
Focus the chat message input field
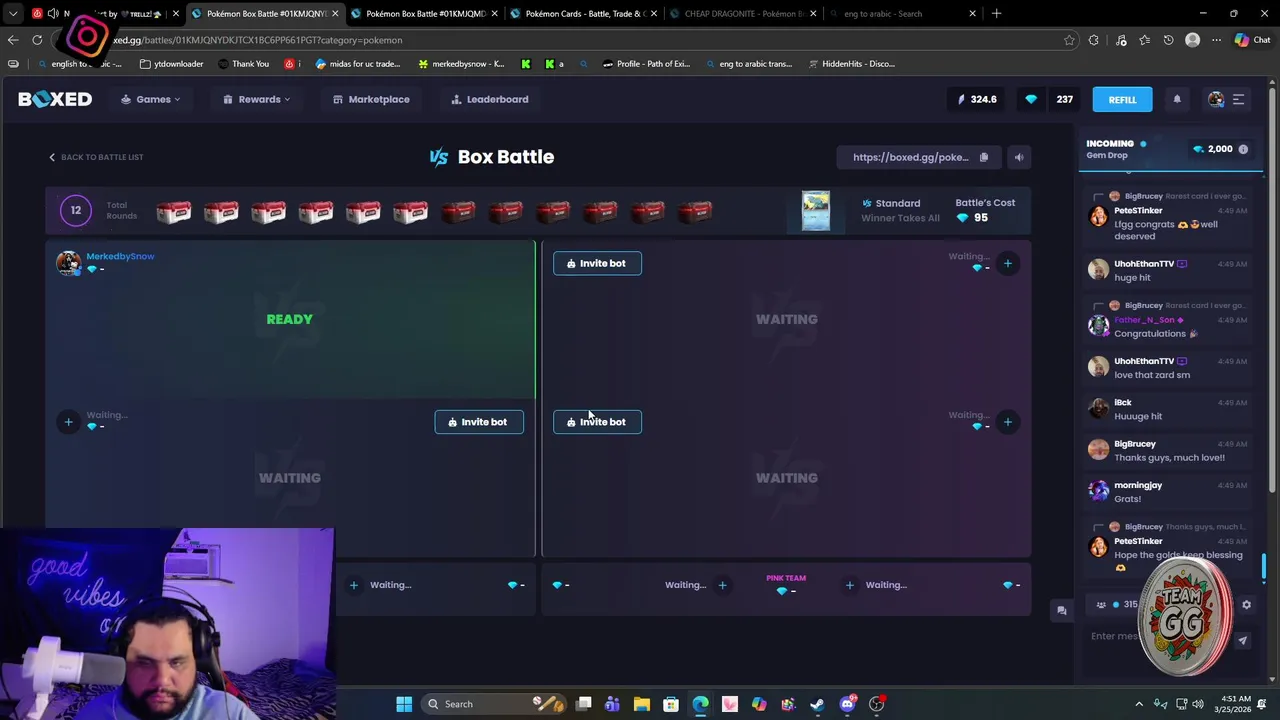tap(1160, 636)
